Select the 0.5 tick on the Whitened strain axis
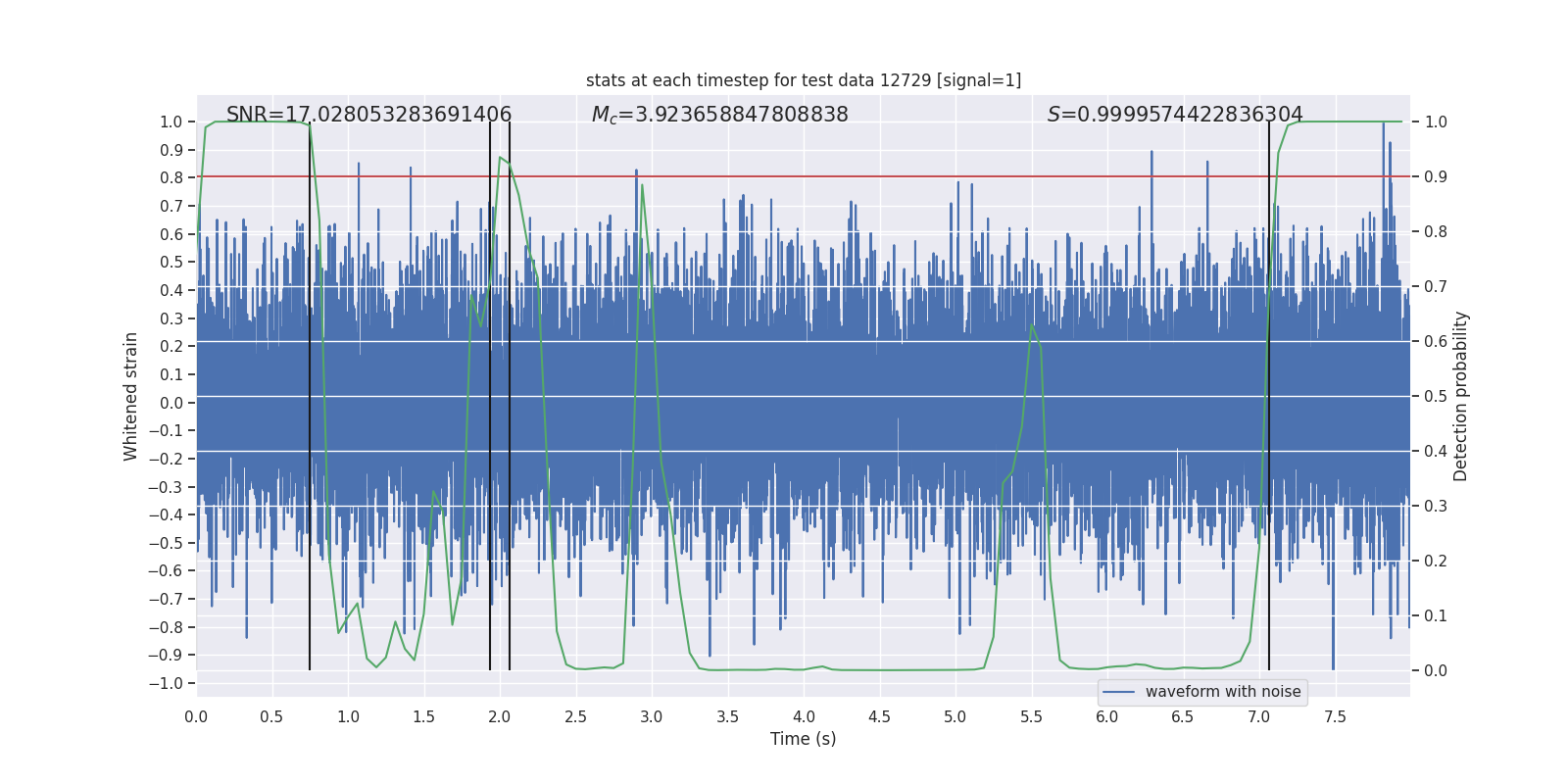Screen dimensions: 1568x784 171,262
